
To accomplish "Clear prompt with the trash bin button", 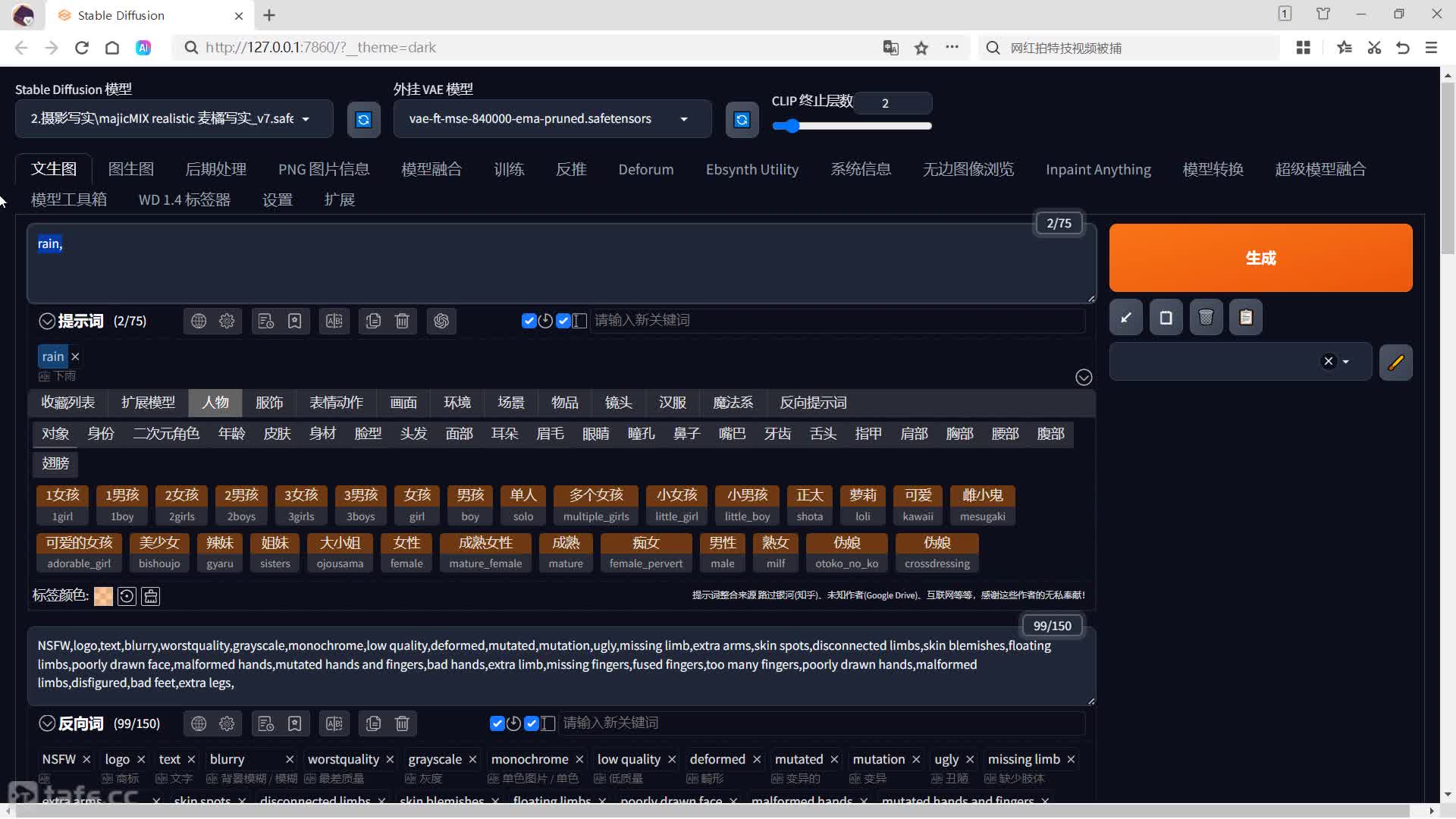I will (1207, 318).
